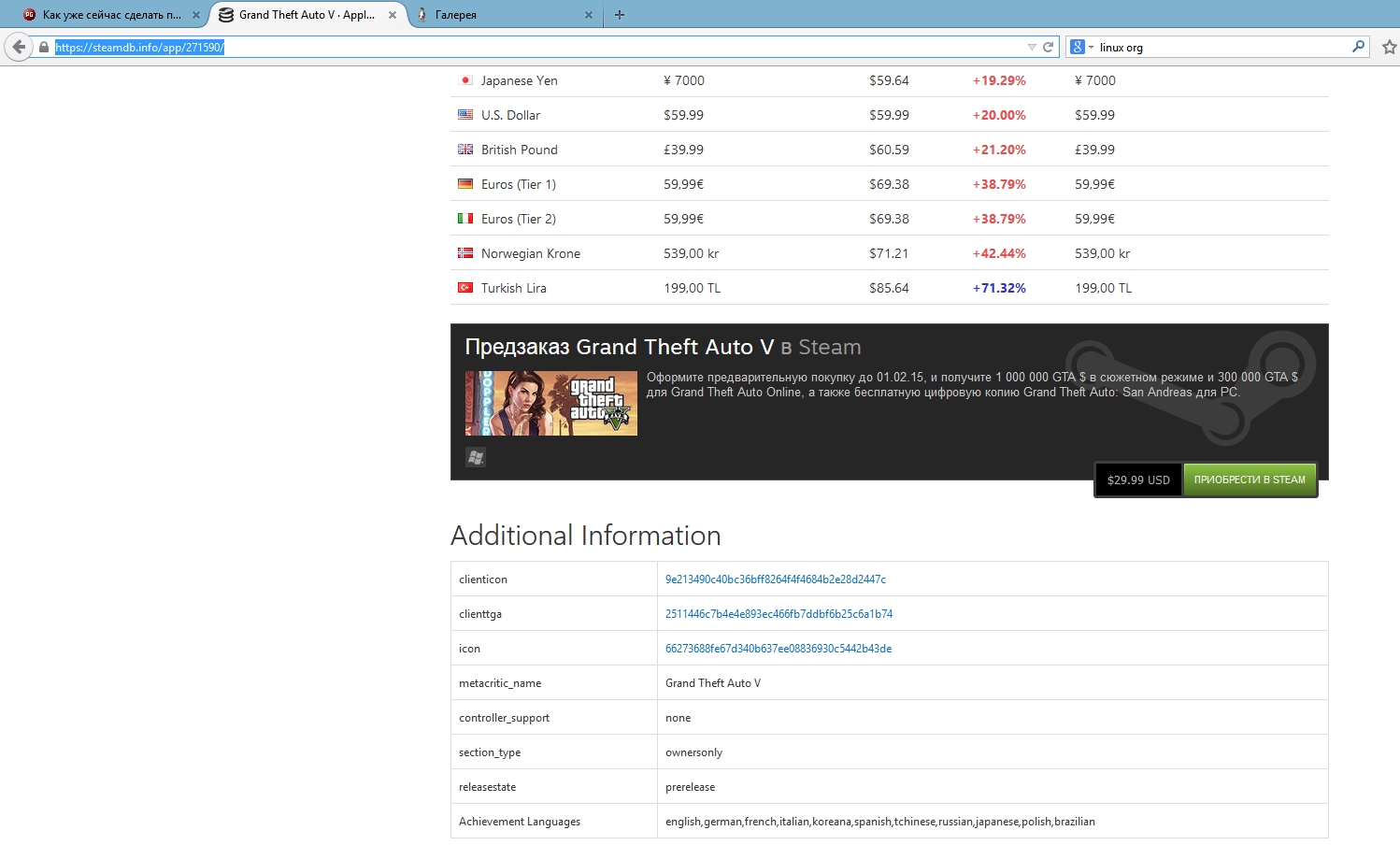The image size is (1400, 859).
Task: Click the 'Achievement Languages' row label
Action: point(520,822)
